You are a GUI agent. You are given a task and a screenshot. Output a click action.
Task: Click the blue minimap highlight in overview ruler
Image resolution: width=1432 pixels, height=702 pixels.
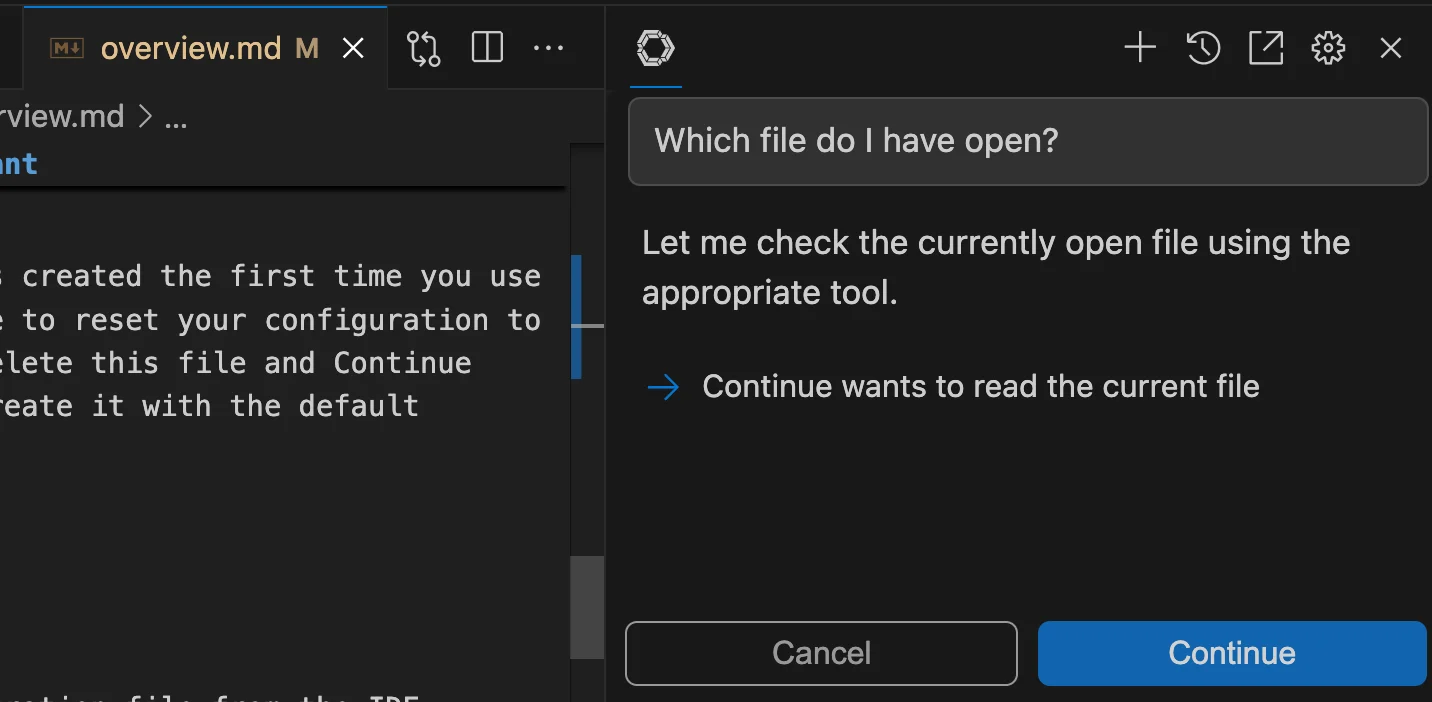576,317
